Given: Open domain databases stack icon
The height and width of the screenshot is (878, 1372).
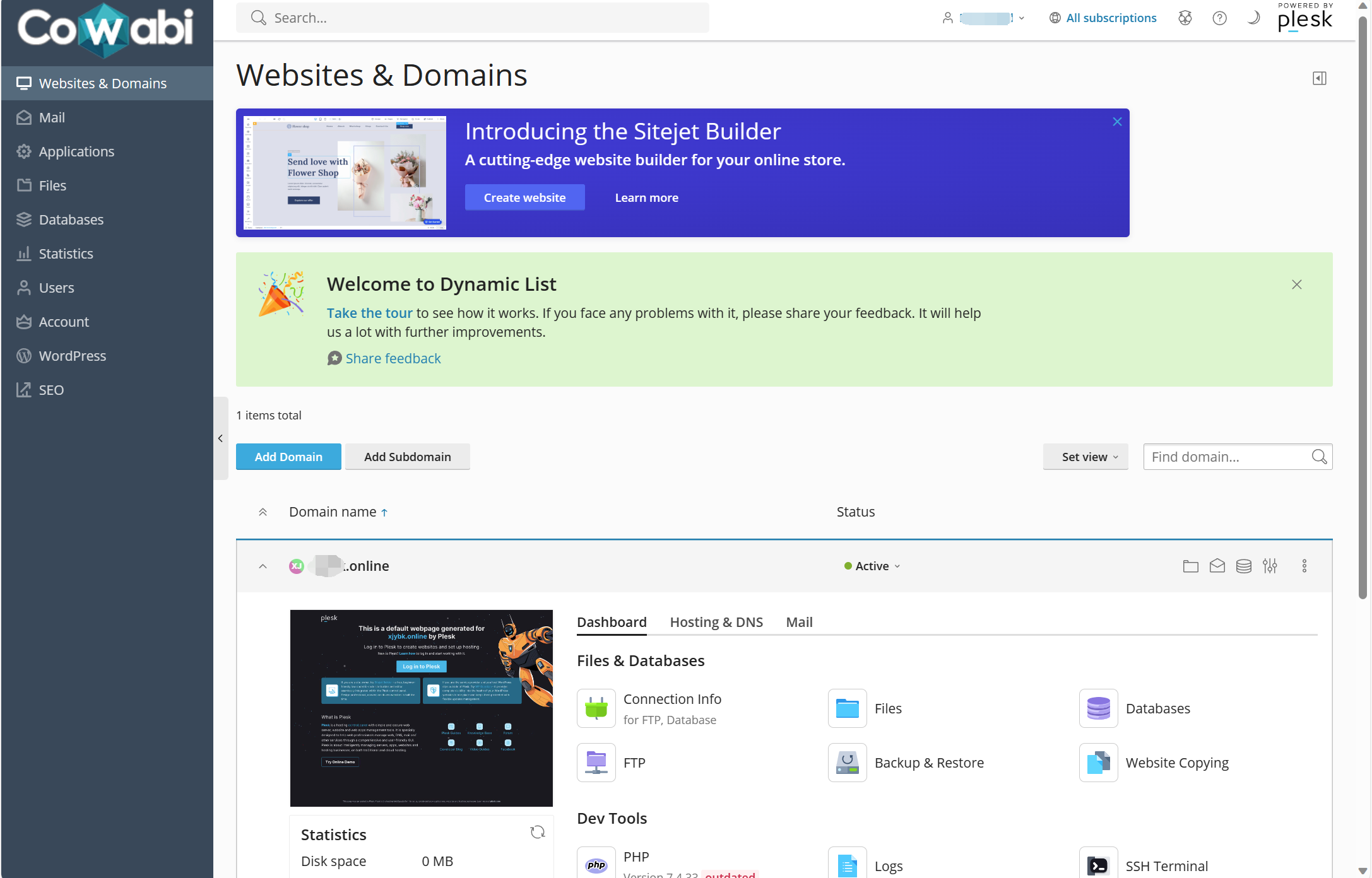Looking at the screenshot, I should [x=1243, y=566].
